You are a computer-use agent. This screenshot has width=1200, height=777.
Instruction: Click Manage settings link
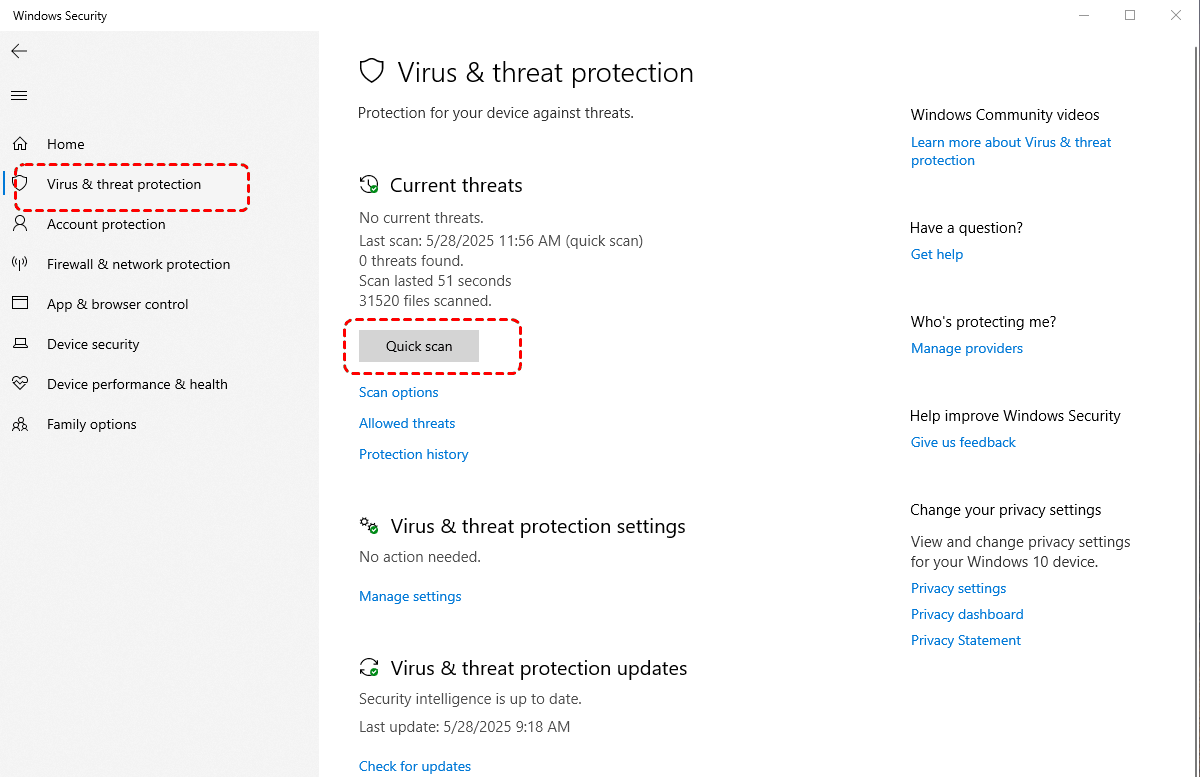tap(410, 596)
